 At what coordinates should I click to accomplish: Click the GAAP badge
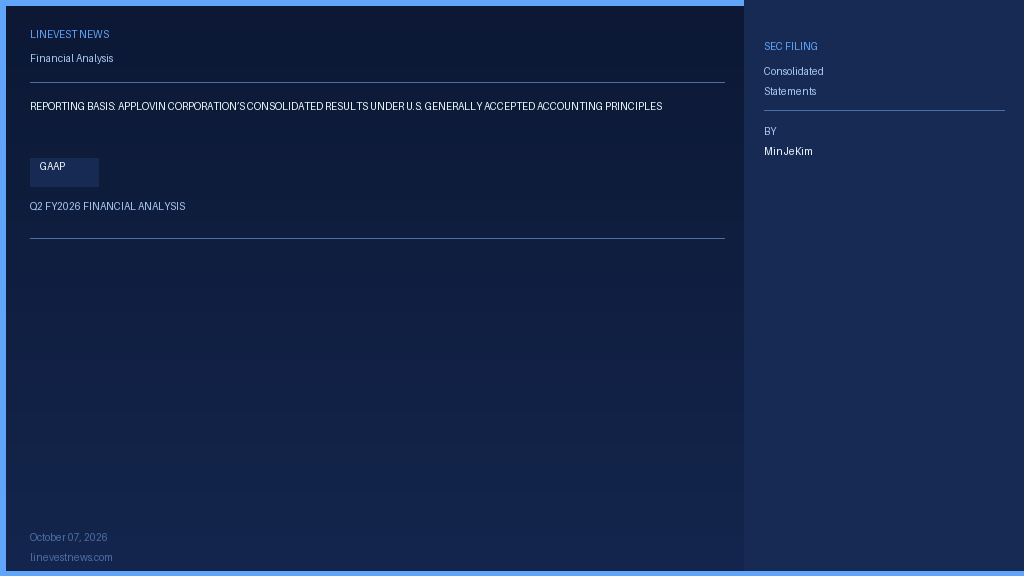64,172
